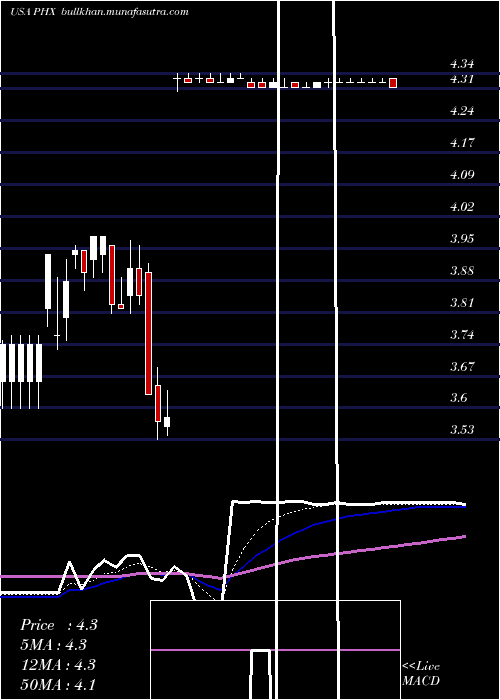This screenshot has width=500, height=700.
Task: Click the '50MA : 4.1' readout
Action: click(x=58, y=684)
